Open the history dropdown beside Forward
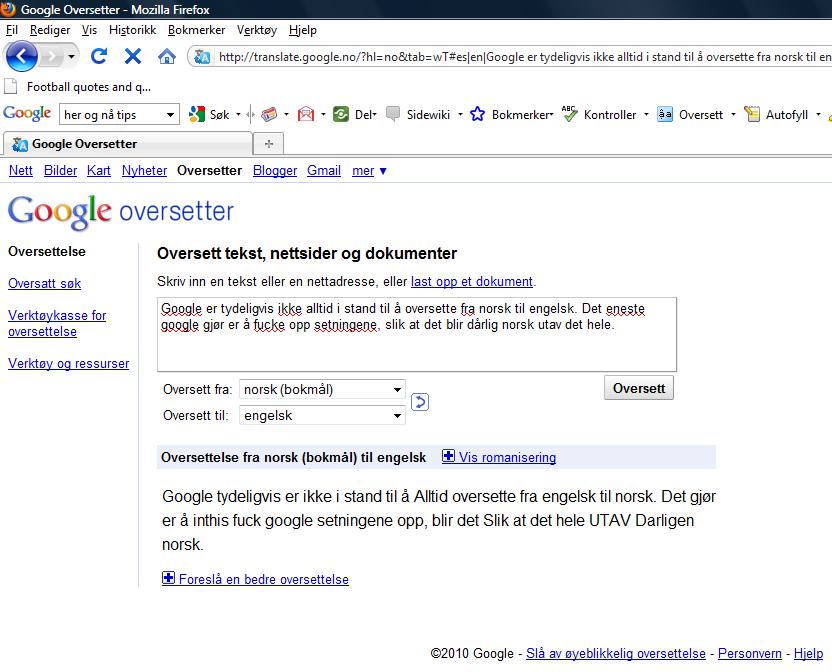The width and height of the screenshot is (832, 672). [x=71, y=56]
